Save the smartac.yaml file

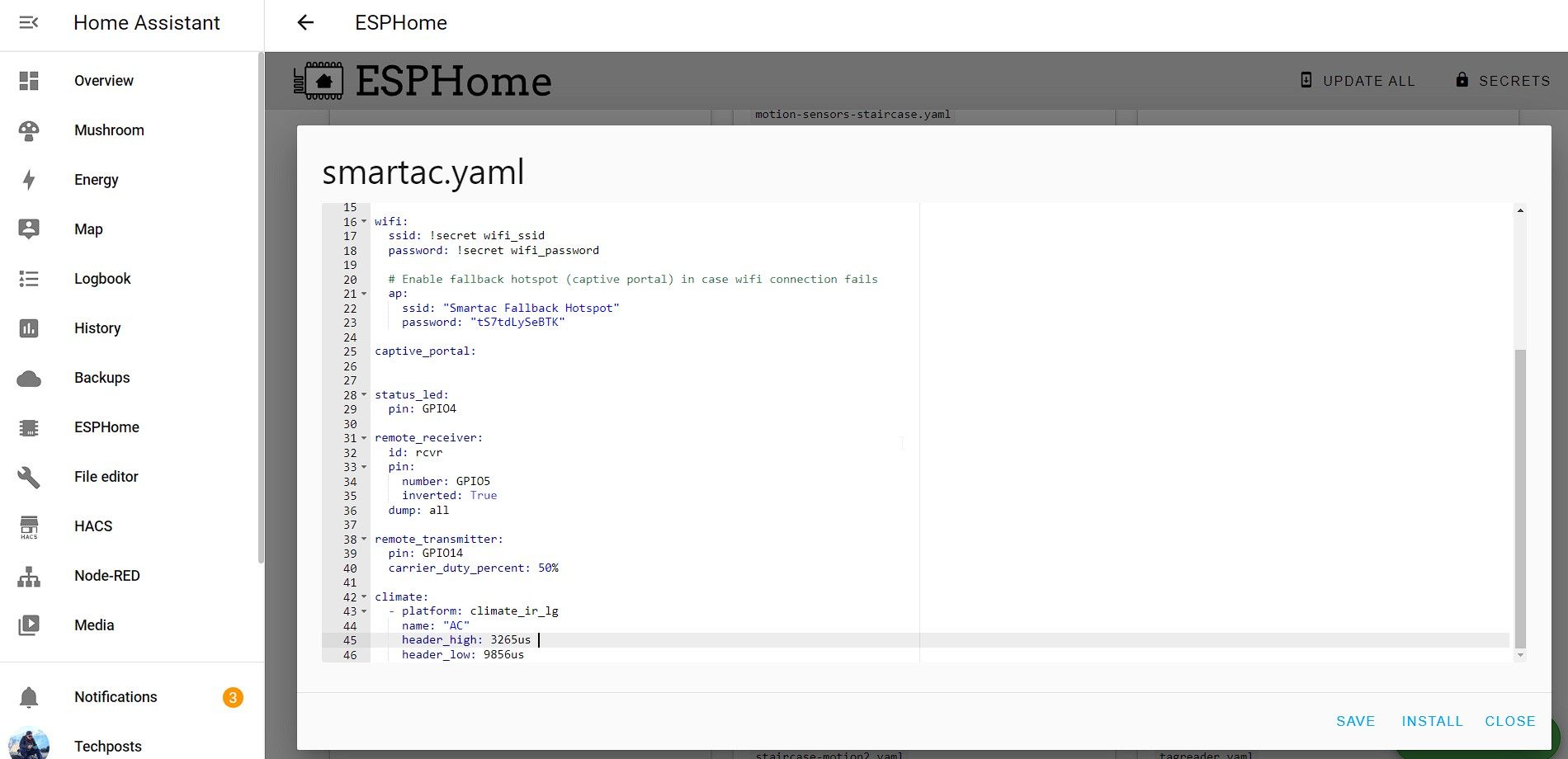coord(1356,721)
